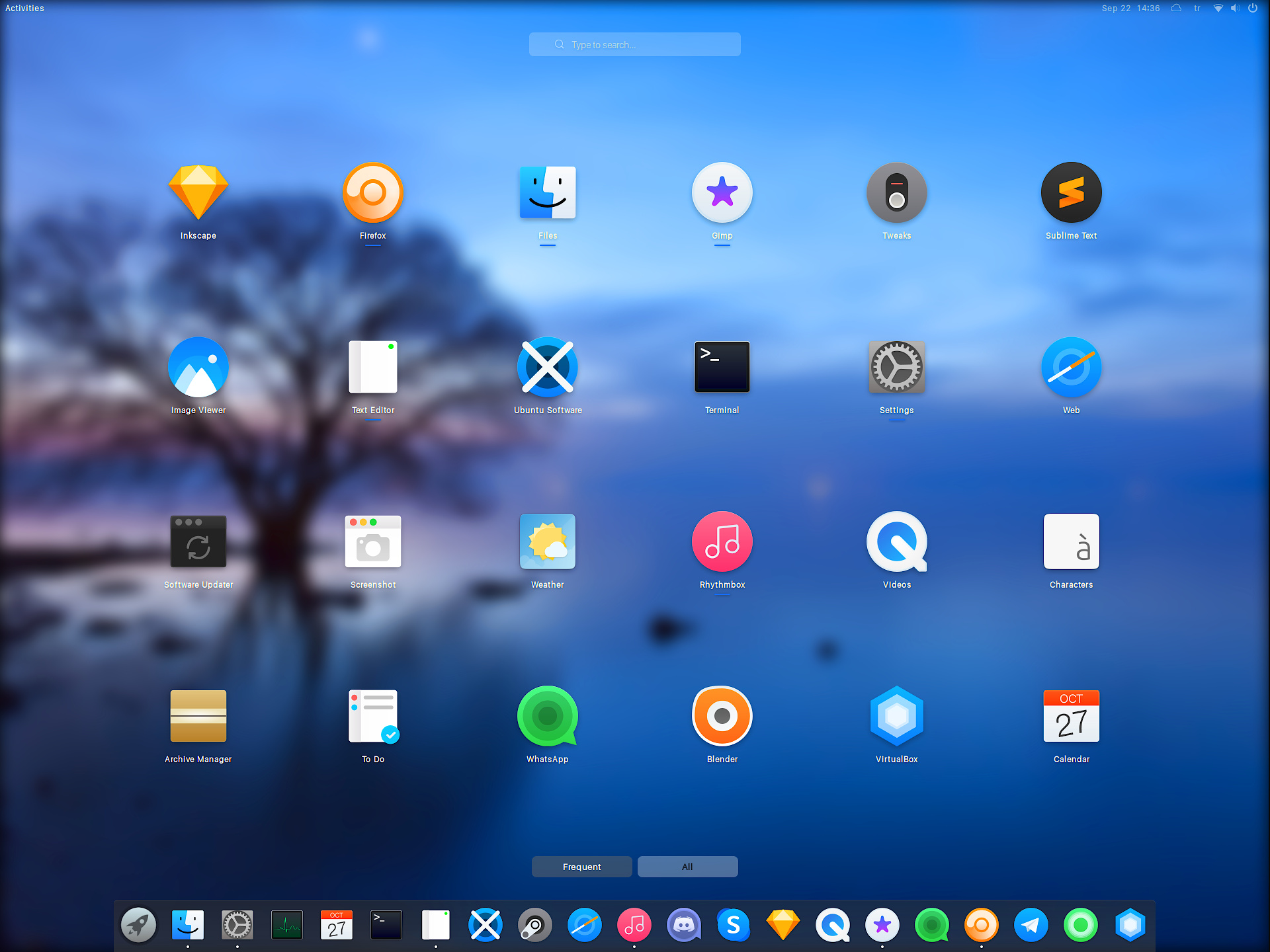Open the Characters app
This screenshot has height=952, width=1270.
tap(1072, 541)
